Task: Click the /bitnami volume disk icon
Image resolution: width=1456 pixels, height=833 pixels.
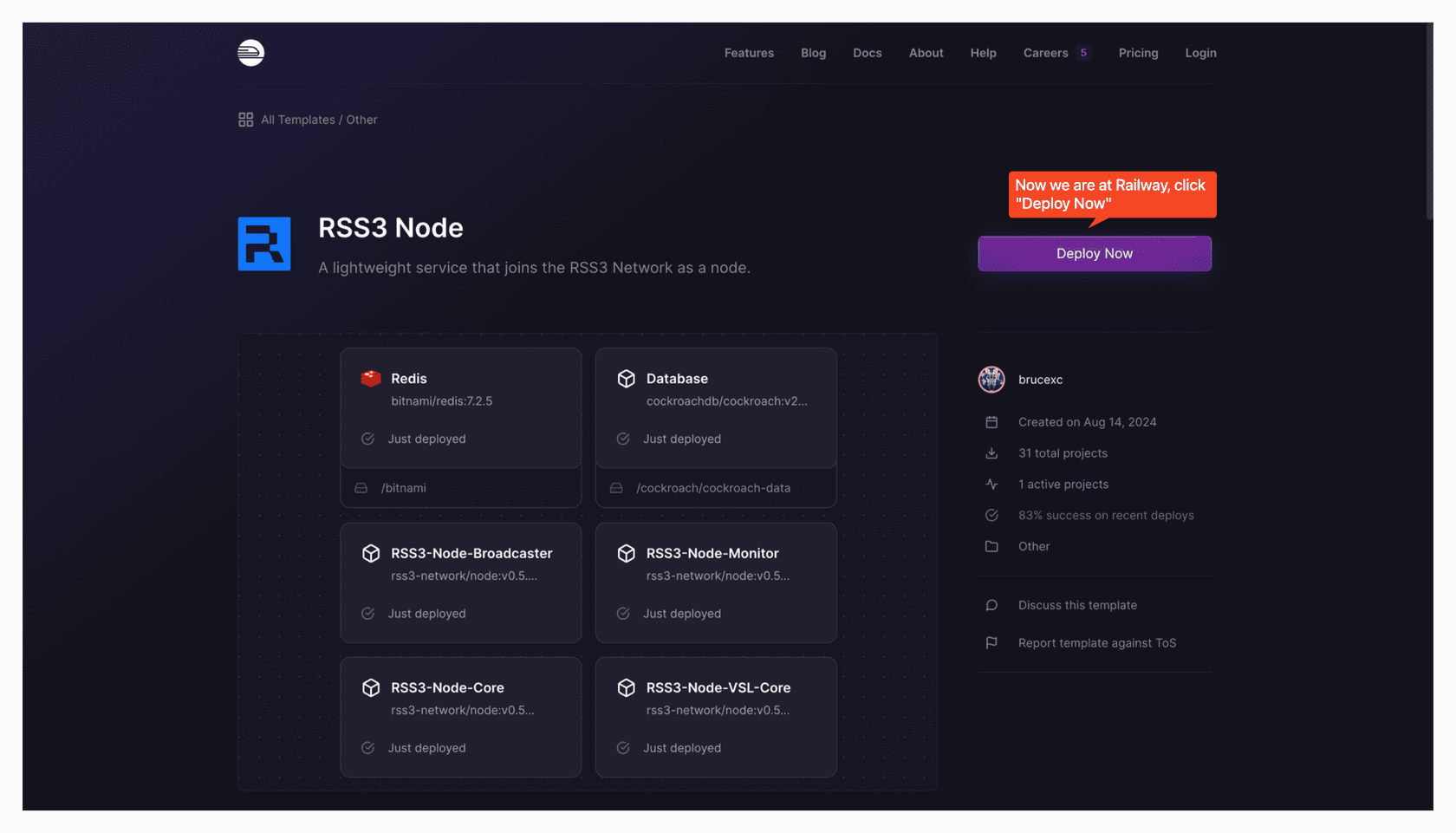Action: [x=361, y=488]
